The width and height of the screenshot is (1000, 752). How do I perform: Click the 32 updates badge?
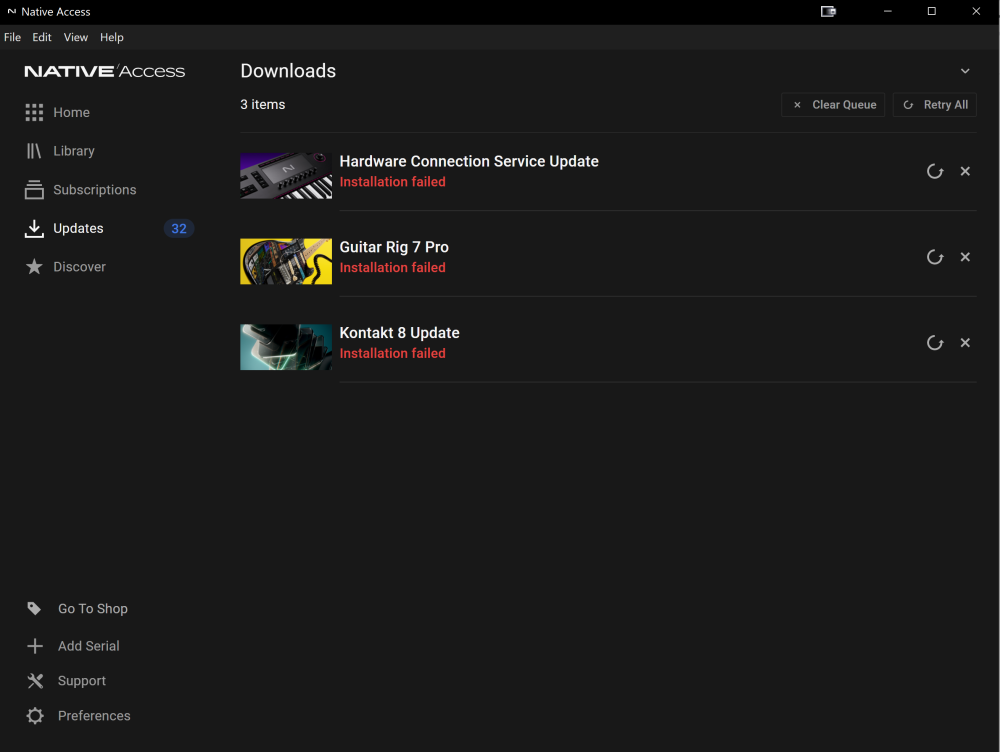[179, 228]
